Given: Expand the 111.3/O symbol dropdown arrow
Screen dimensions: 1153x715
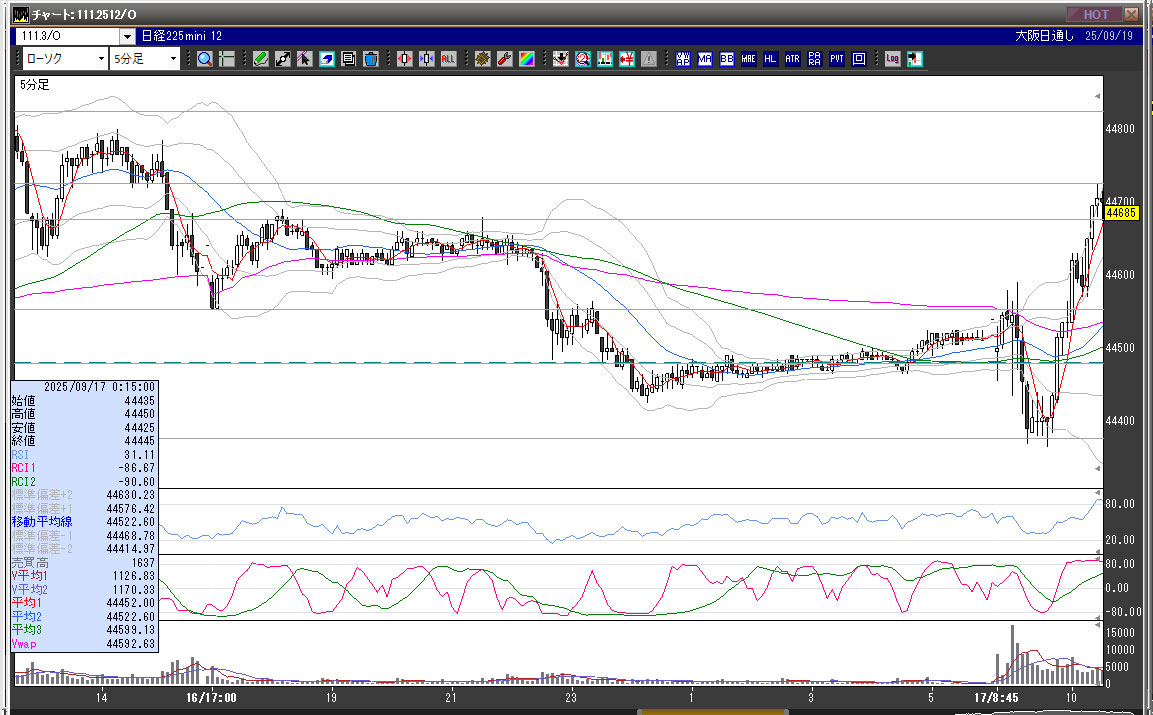Looking at the screenshot, I should (x=126, y=36).
